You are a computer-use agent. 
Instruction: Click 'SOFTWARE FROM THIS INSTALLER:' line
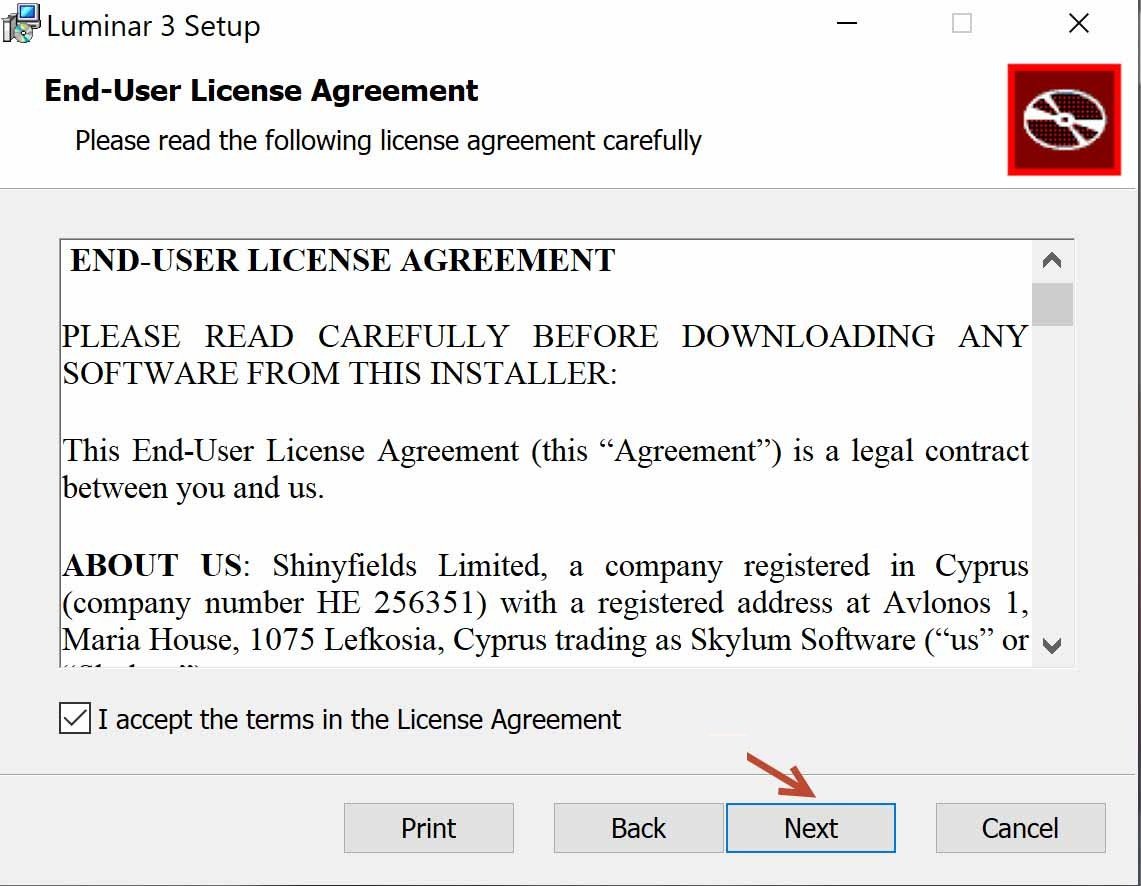[x=339, y=374]
